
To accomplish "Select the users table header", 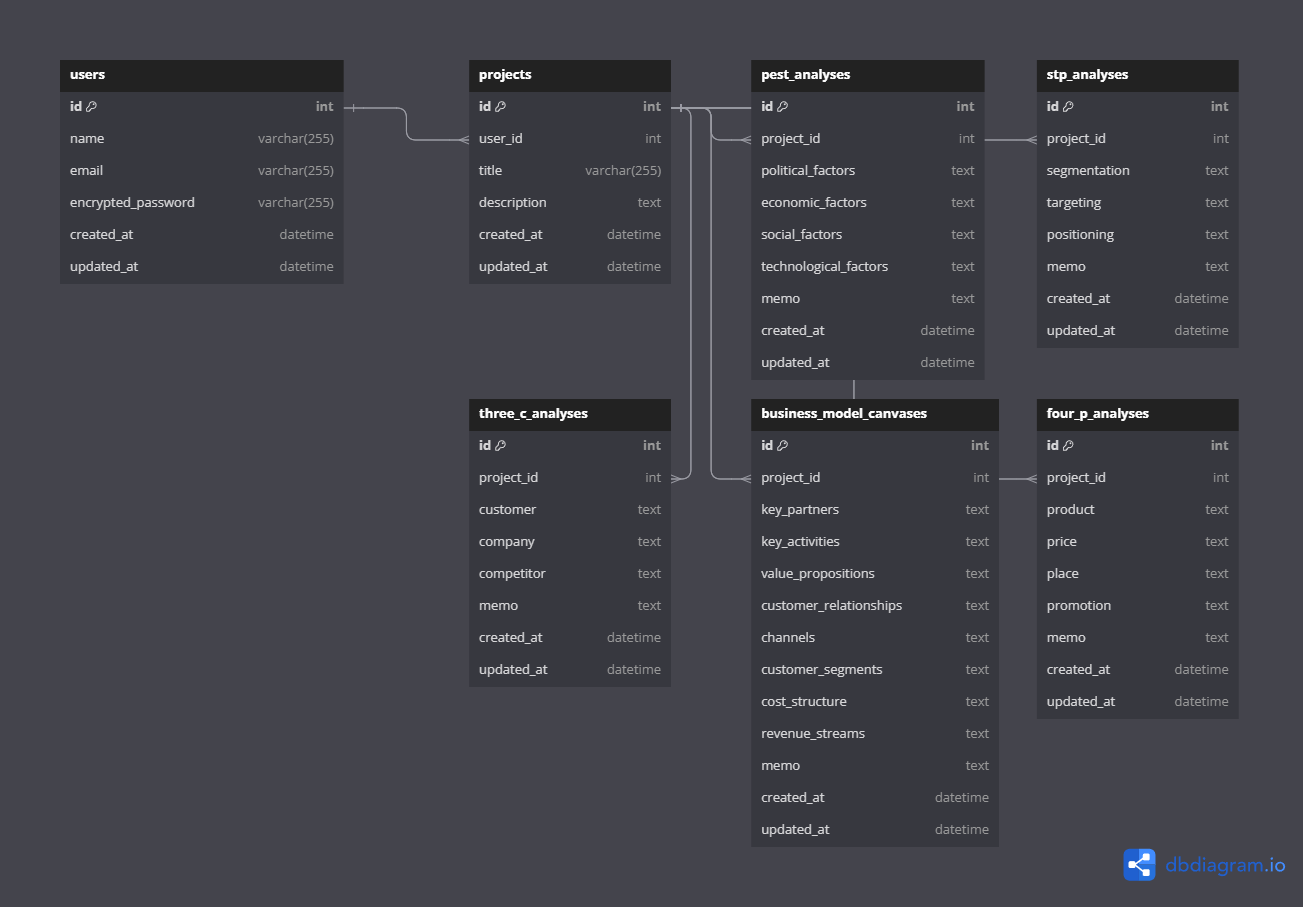I will [x=202, y=75].
